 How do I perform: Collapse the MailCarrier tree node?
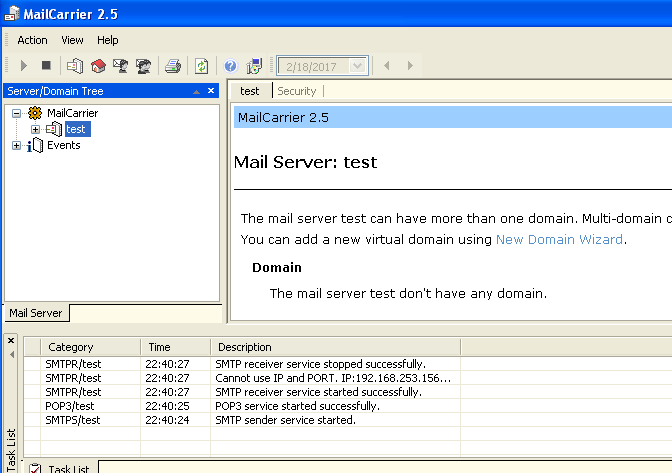pos(18,113)
